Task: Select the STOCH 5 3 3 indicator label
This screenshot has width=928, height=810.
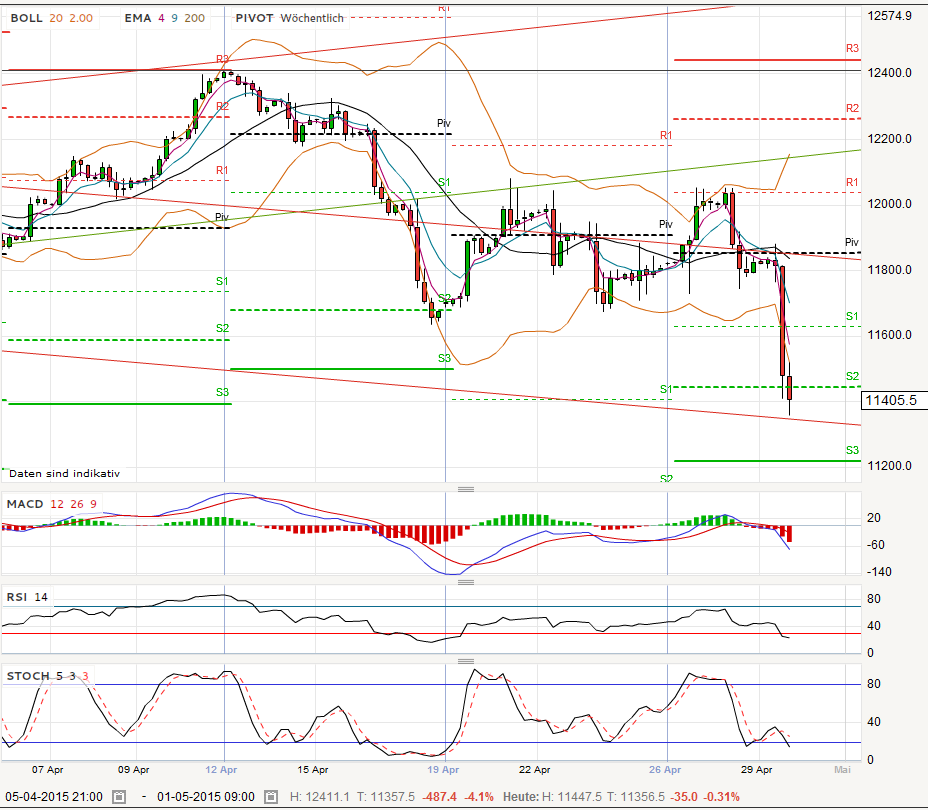Action: point(47,676)
